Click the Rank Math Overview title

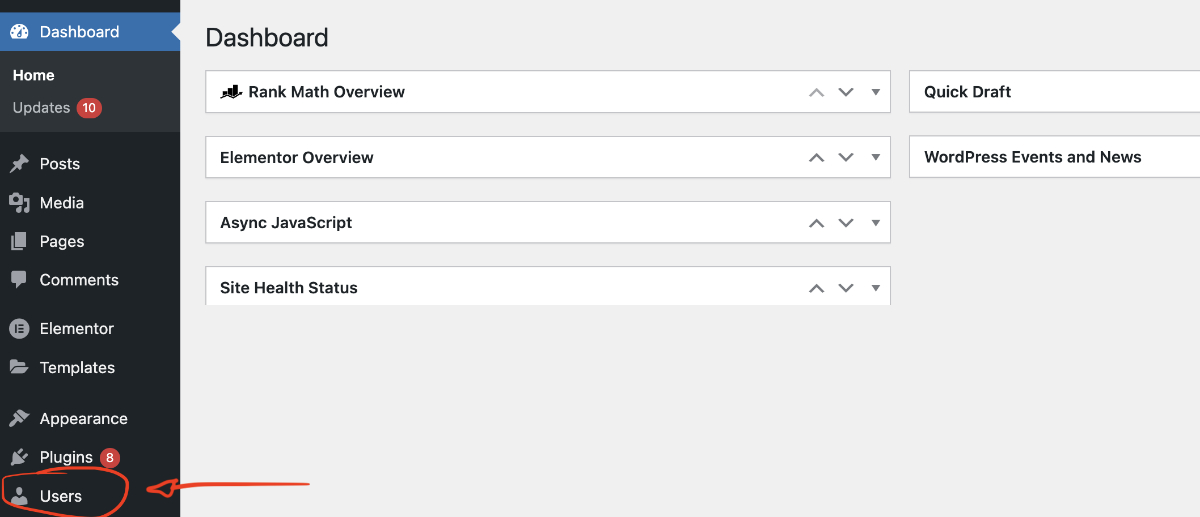326,92
